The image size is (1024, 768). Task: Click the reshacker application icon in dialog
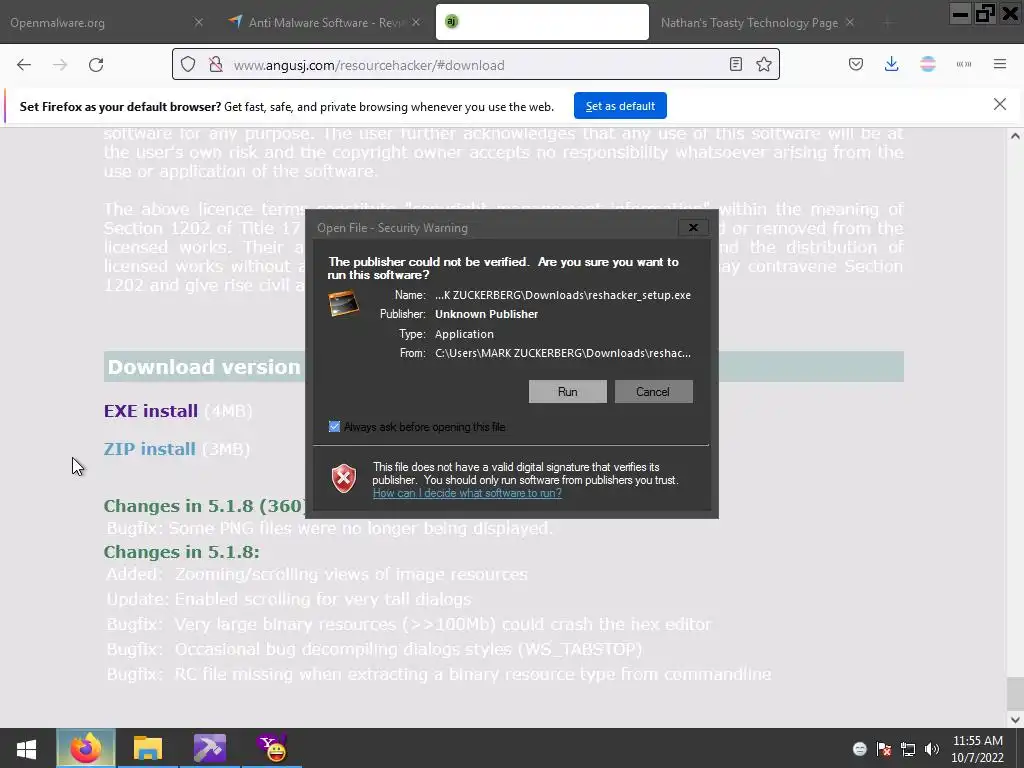tap(344, 304)
